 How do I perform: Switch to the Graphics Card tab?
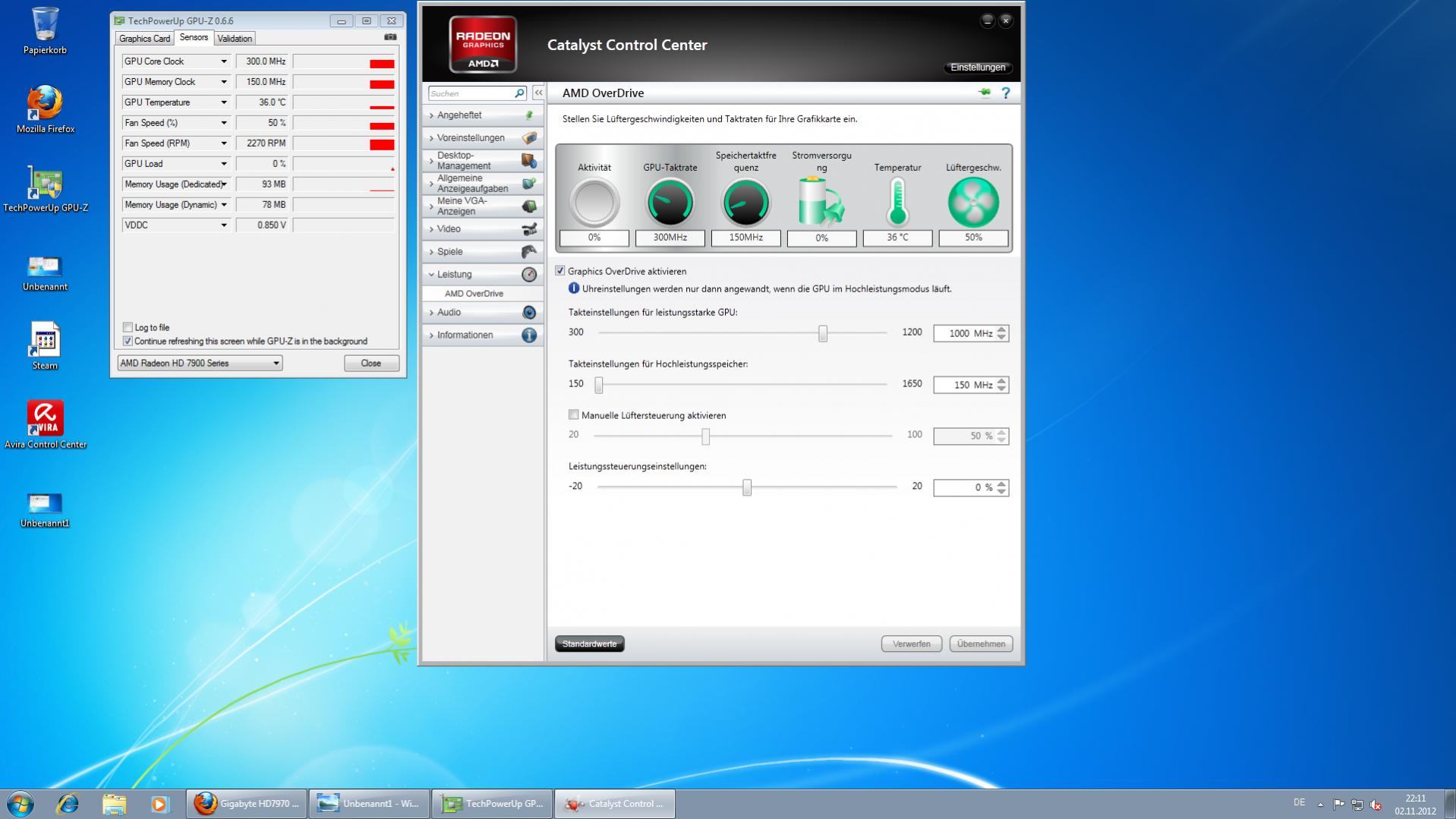[x=144, y=39]
